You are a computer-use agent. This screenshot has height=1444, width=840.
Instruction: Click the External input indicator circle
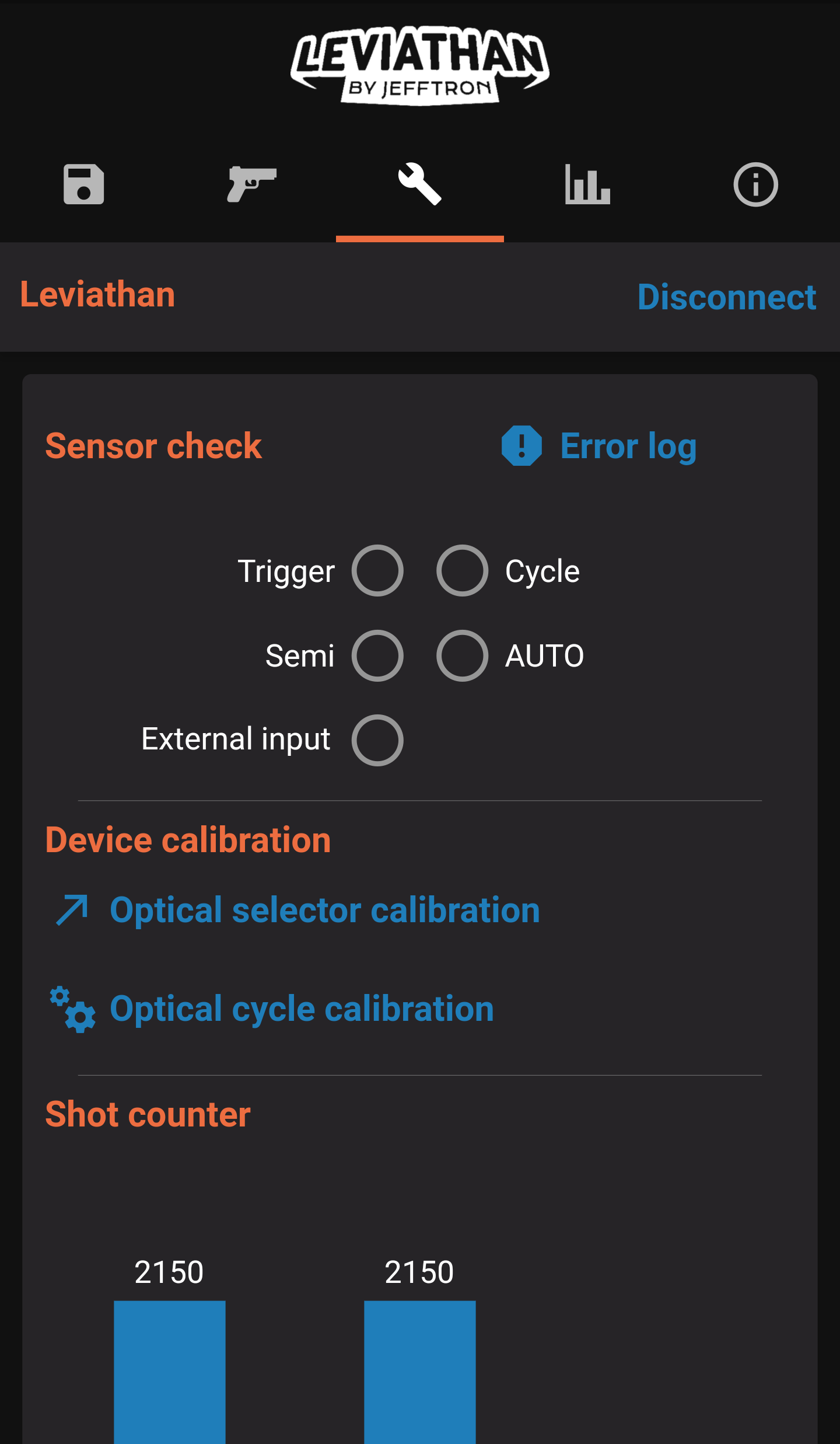377,740
